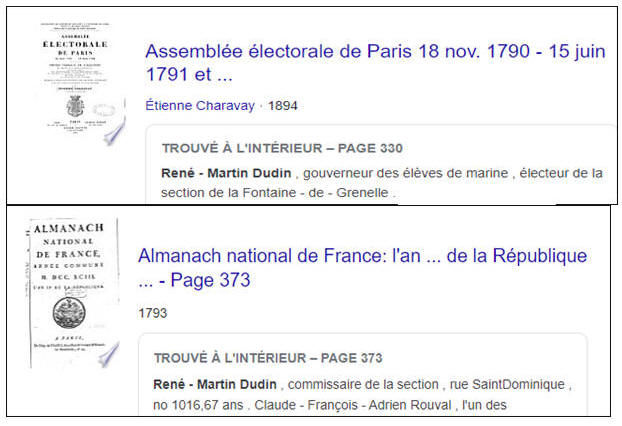Open the "Almanach national de France" title link
The width and height of the screenshot is (622, 426).
[362, 256]
